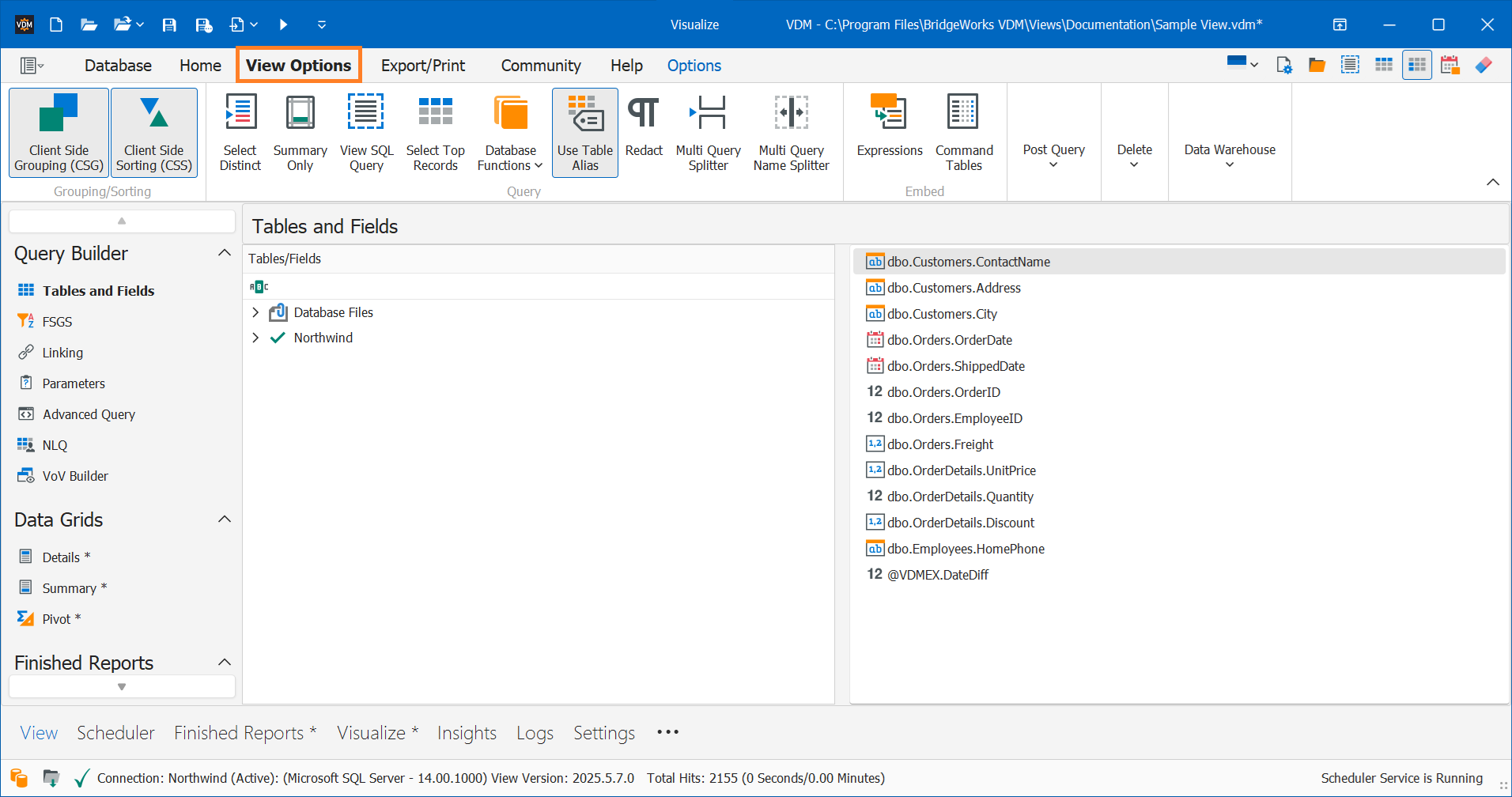The image size is (1512, 797).
Task: Select dbo.Customers.ContactName field
Action: click(1178, 262)
